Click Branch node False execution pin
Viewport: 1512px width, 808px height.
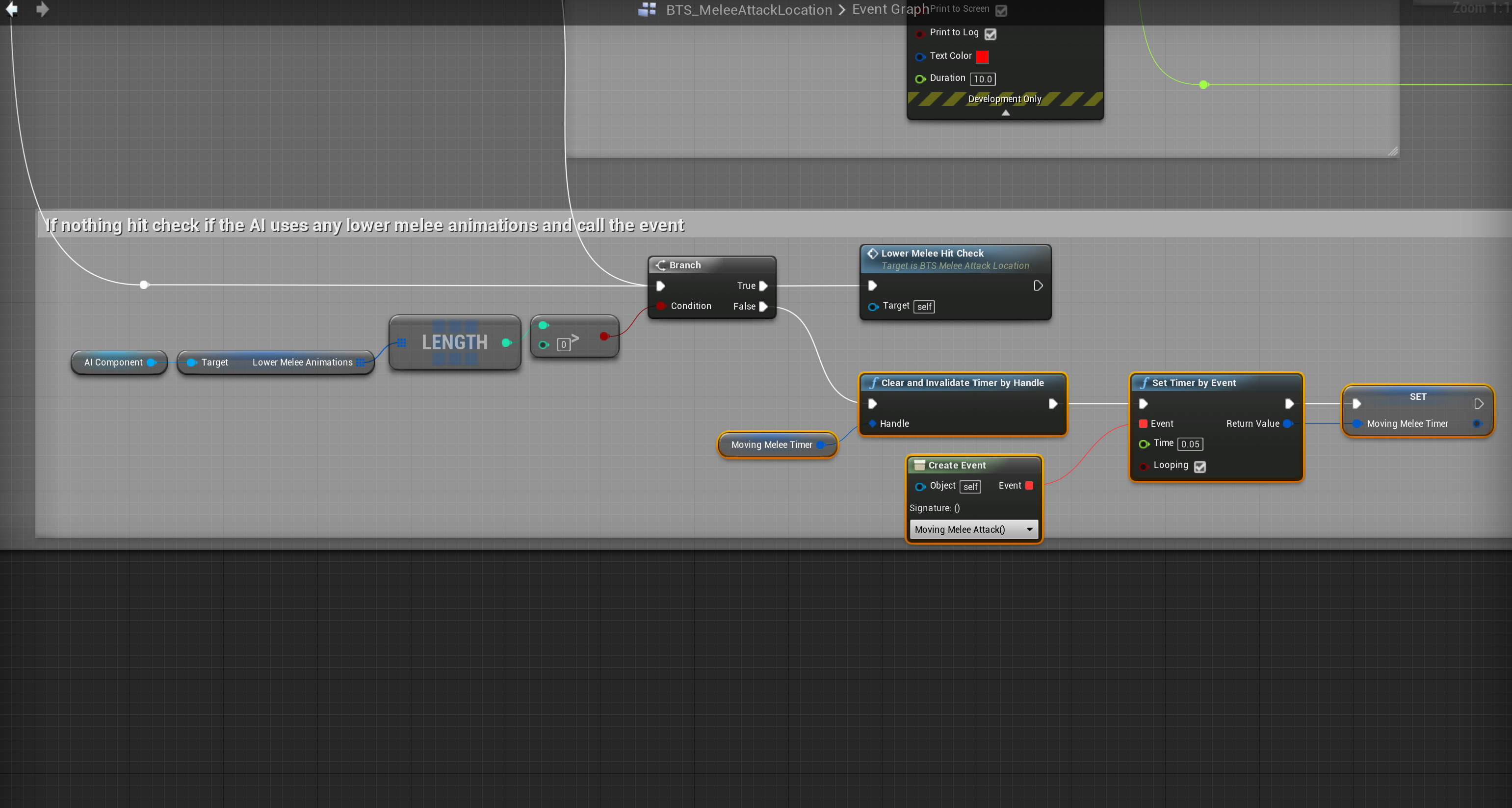pyautogui.click(x=763, y=306)
